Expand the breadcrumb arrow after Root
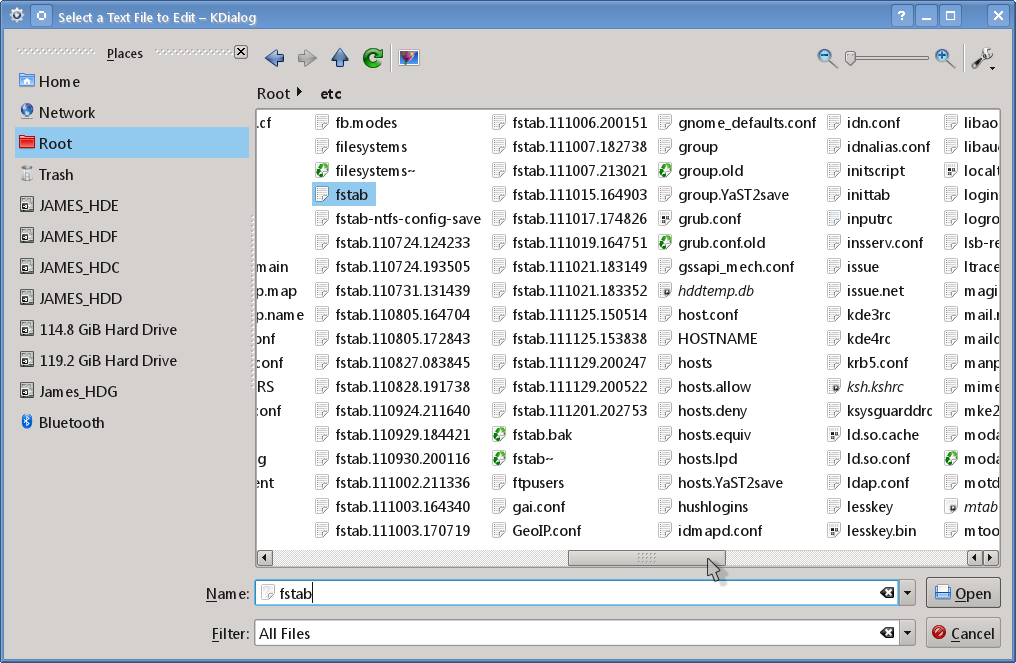The image size is (1016, 663). pos(299,93)
